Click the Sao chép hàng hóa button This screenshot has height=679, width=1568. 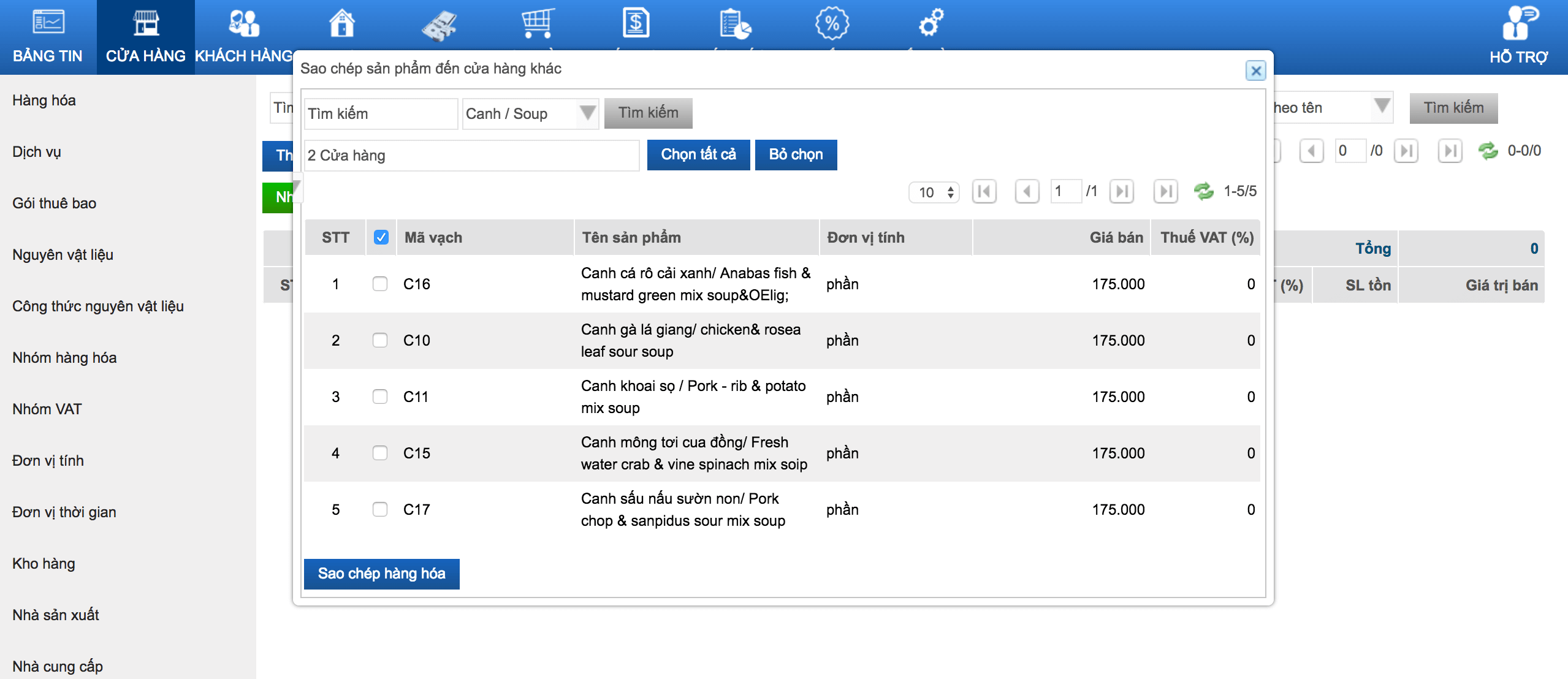point(381,574)
